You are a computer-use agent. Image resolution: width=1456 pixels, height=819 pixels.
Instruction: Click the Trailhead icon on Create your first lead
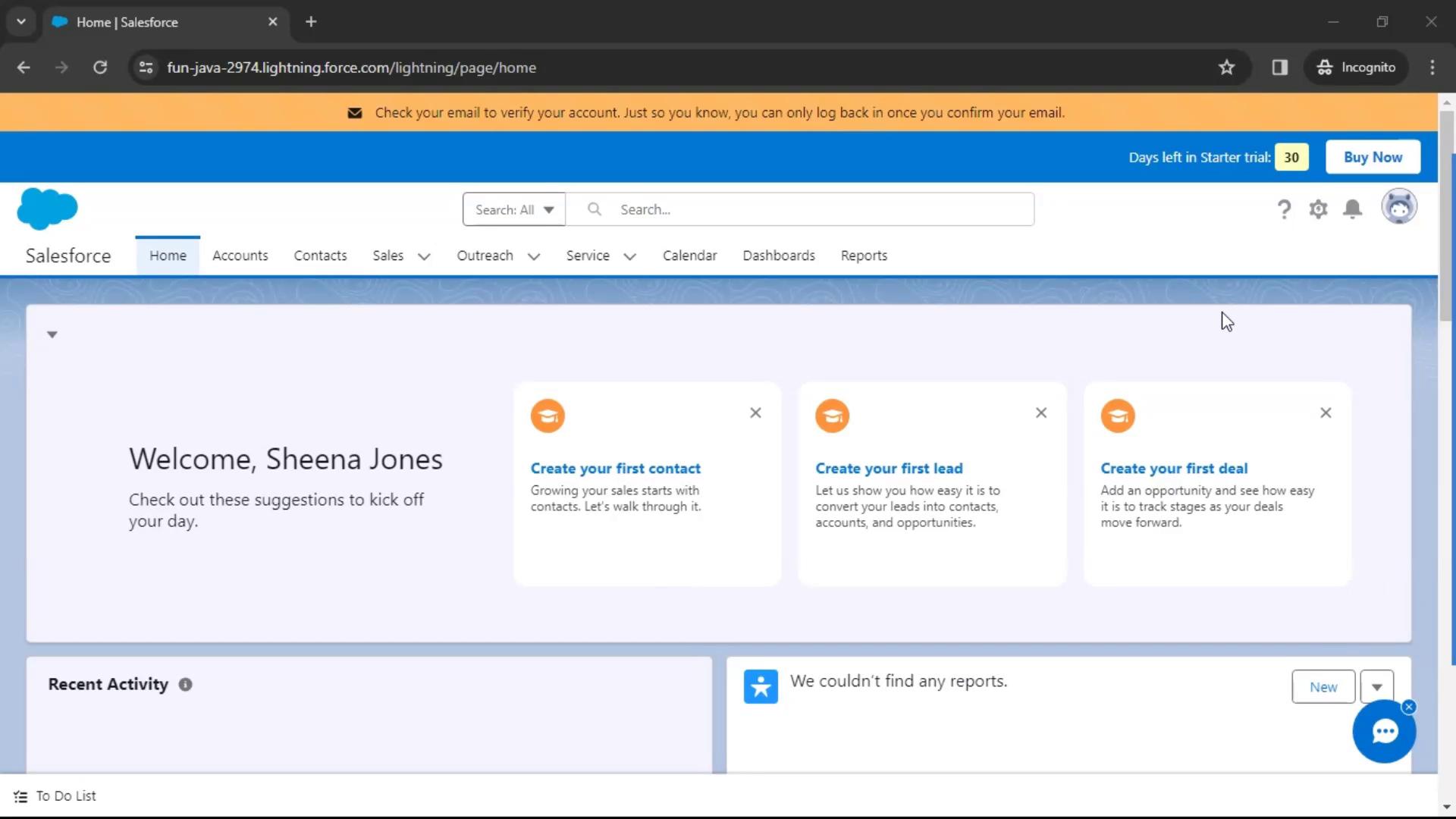click(x=832, y=416)
